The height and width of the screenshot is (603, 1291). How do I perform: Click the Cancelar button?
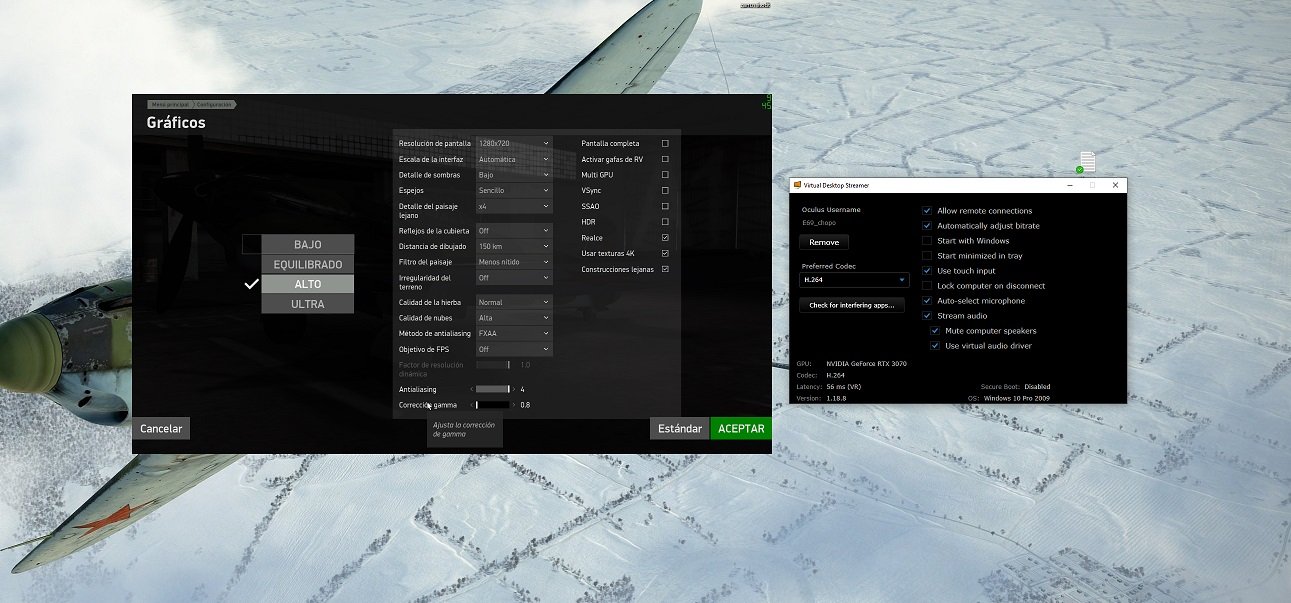click(x=161, y=428)
